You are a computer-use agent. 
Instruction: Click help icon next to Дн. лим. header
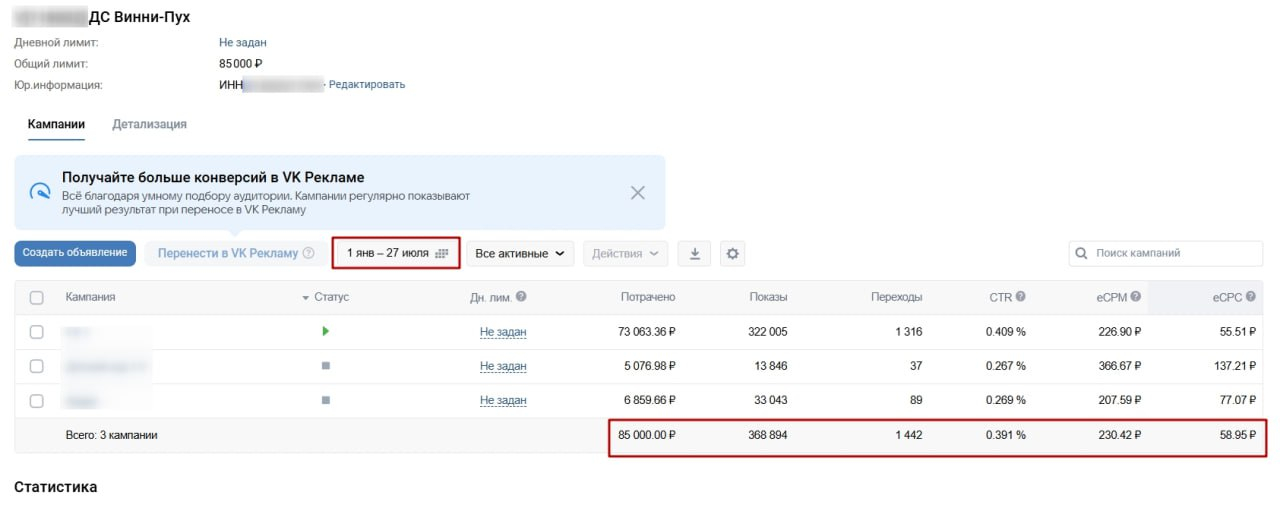tap(521, 297)
